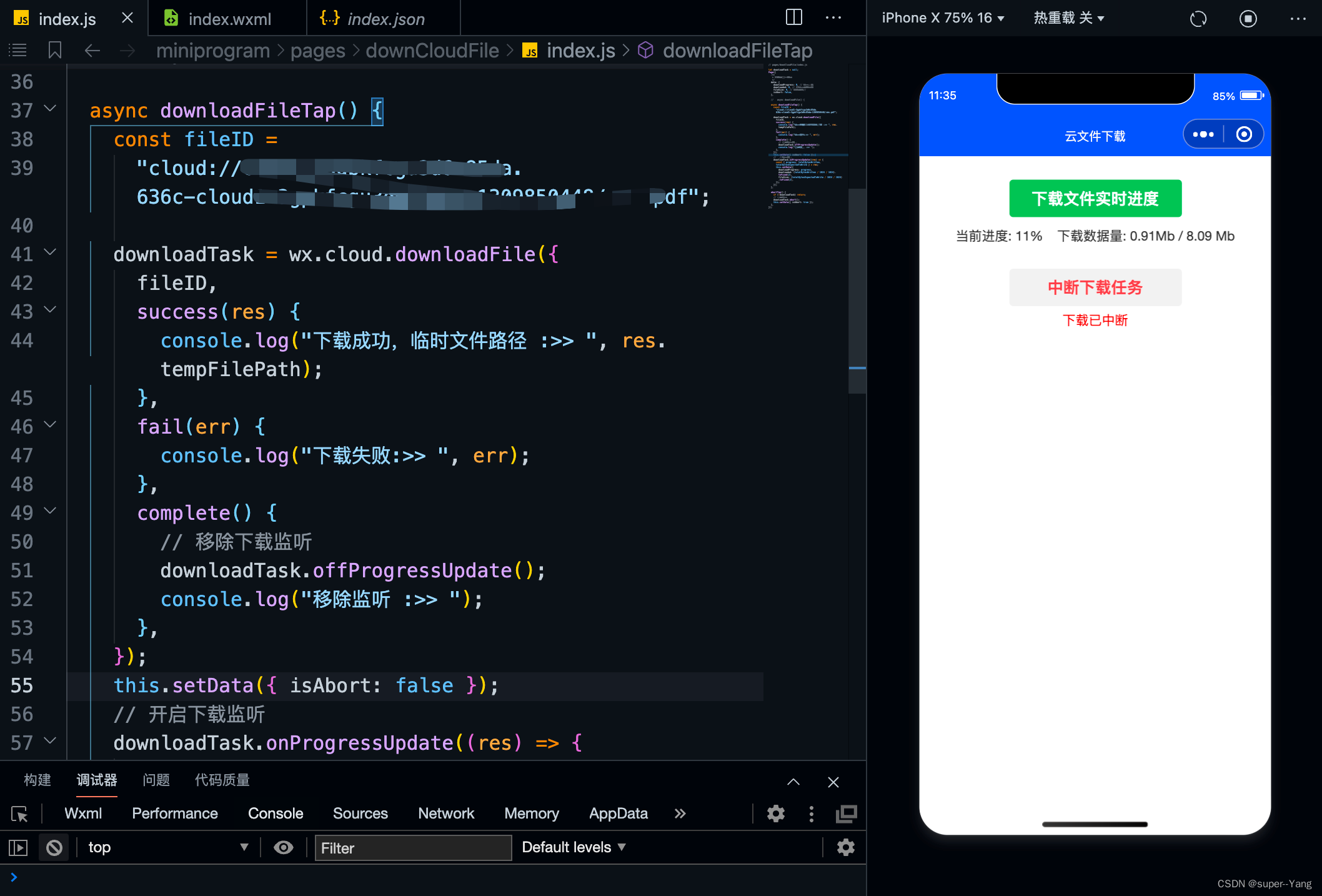
Task: Click the editor vertical scrollbar
Action: 857,291
